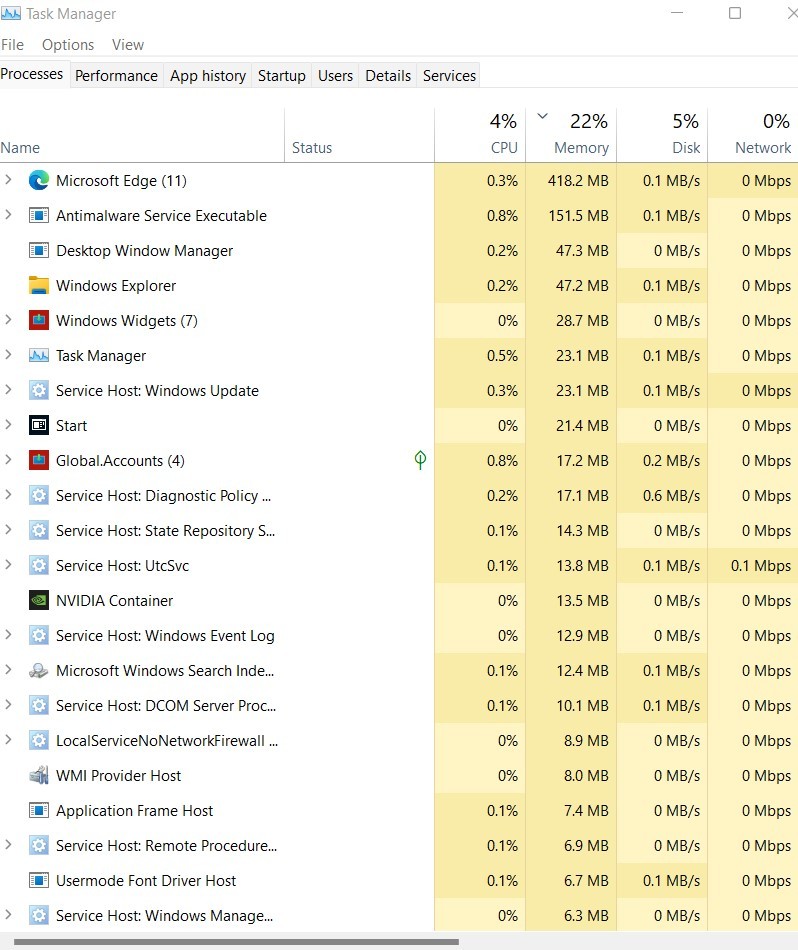Switch to the App history tab
The width and height of the screenshot is (798, 950).
click(x=208, y=76)
